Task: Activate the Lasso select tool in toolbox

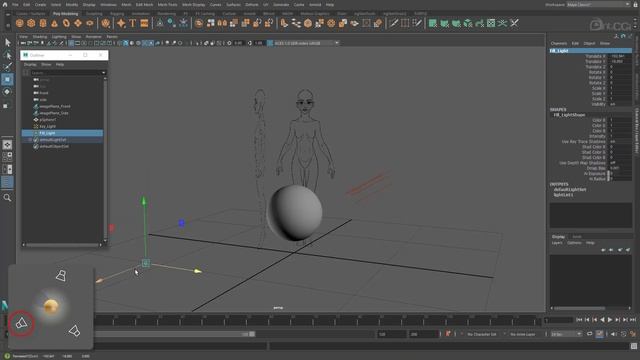Action: tap(7, 55)
